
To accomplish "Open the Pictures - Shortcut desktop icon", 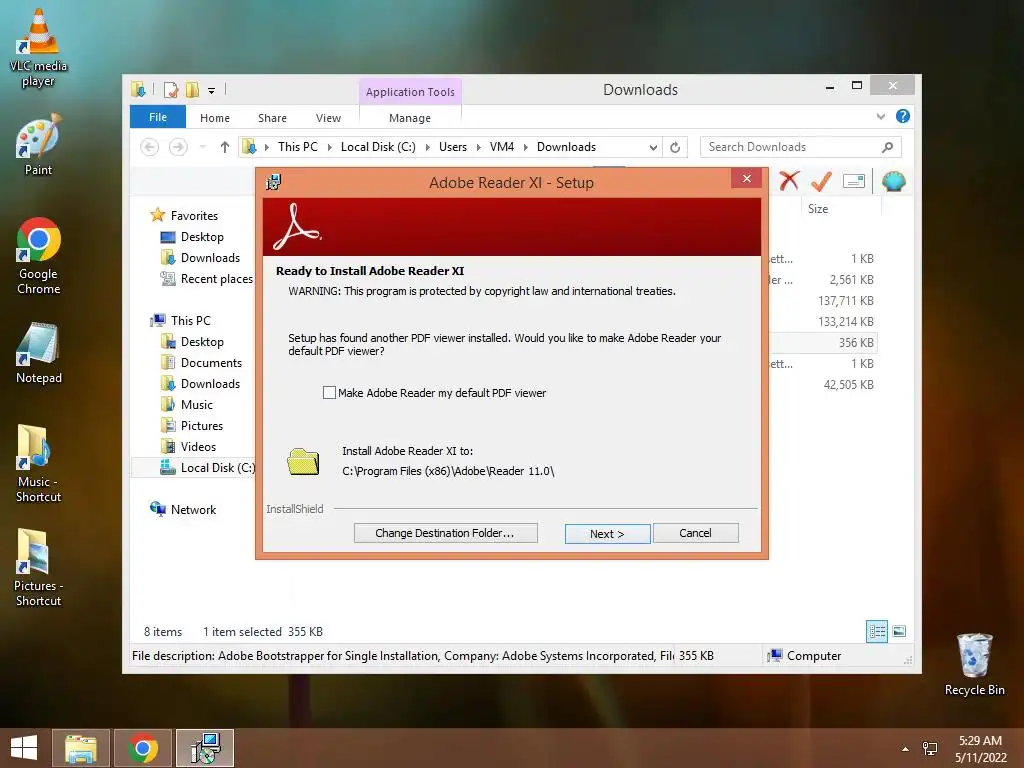I will (39, 568).
